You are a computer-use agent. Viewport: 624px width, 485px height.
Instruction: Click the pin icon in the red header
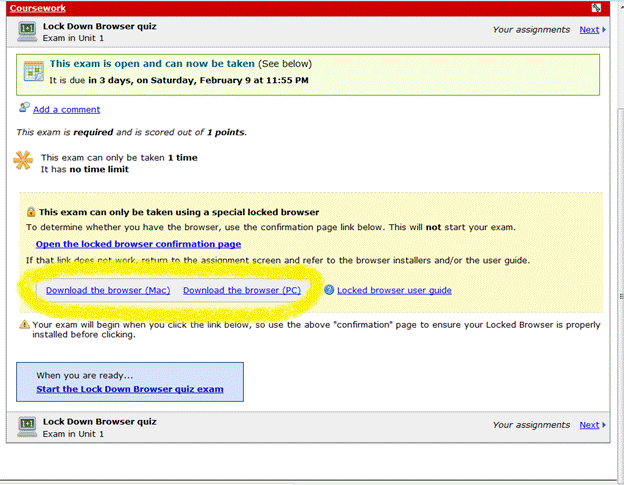pos(596,8)
